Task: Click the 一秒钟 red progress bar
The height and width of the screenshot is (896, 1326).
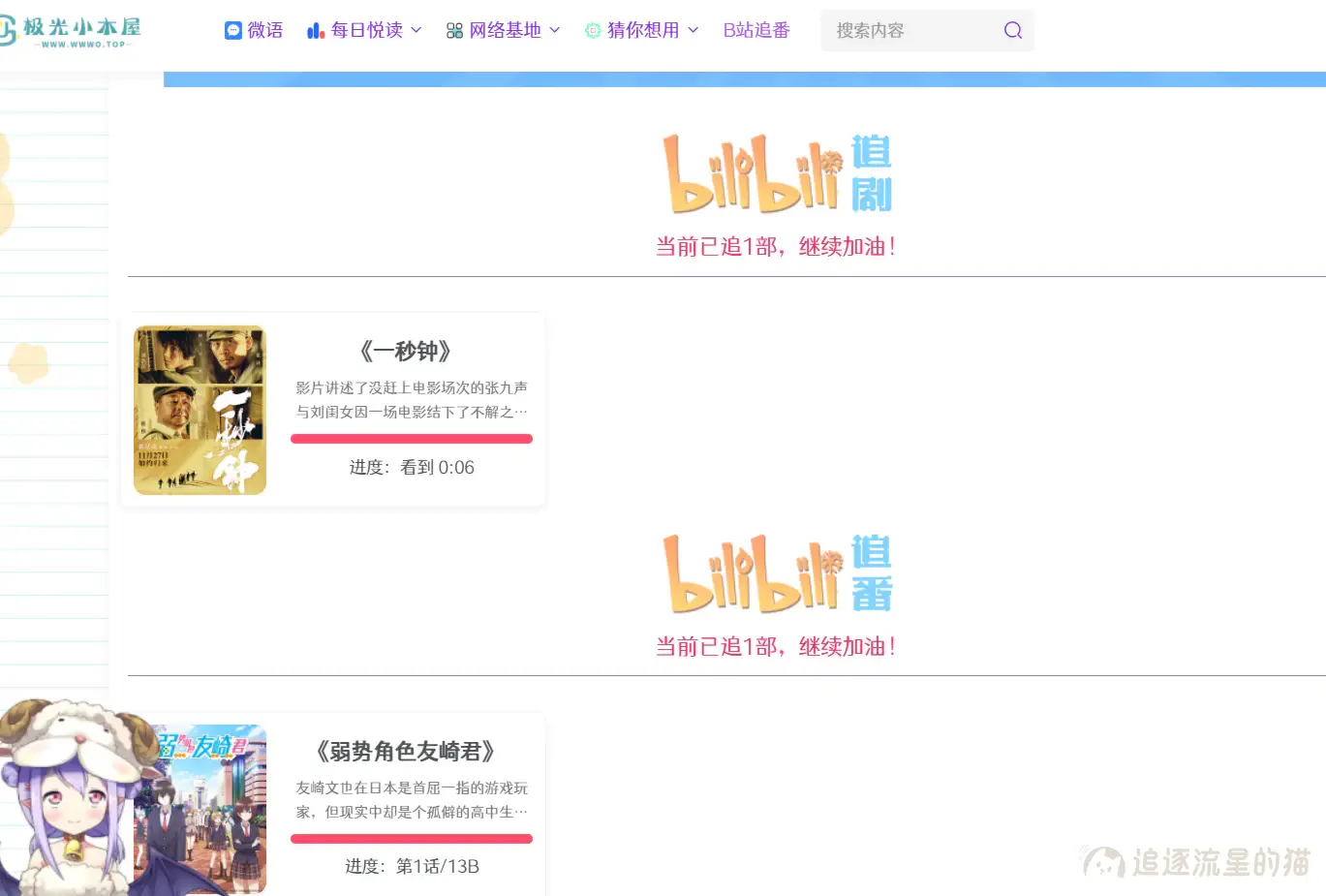Action: pyautogui.click(x=412, y=439)
